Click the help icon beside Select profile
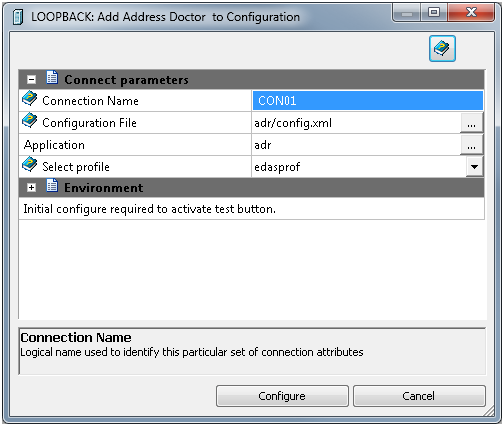 coord(29,164)
